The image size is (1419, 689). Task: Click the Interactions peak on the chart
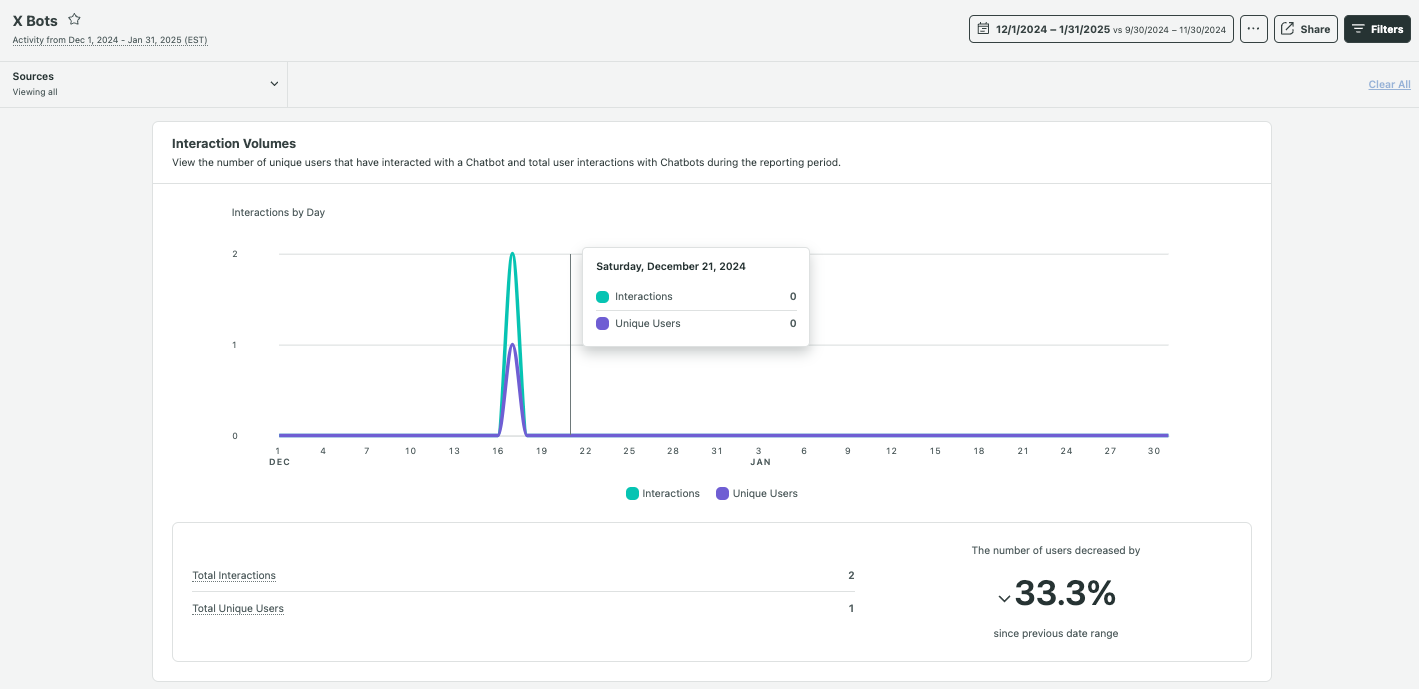tap(512, 254)
